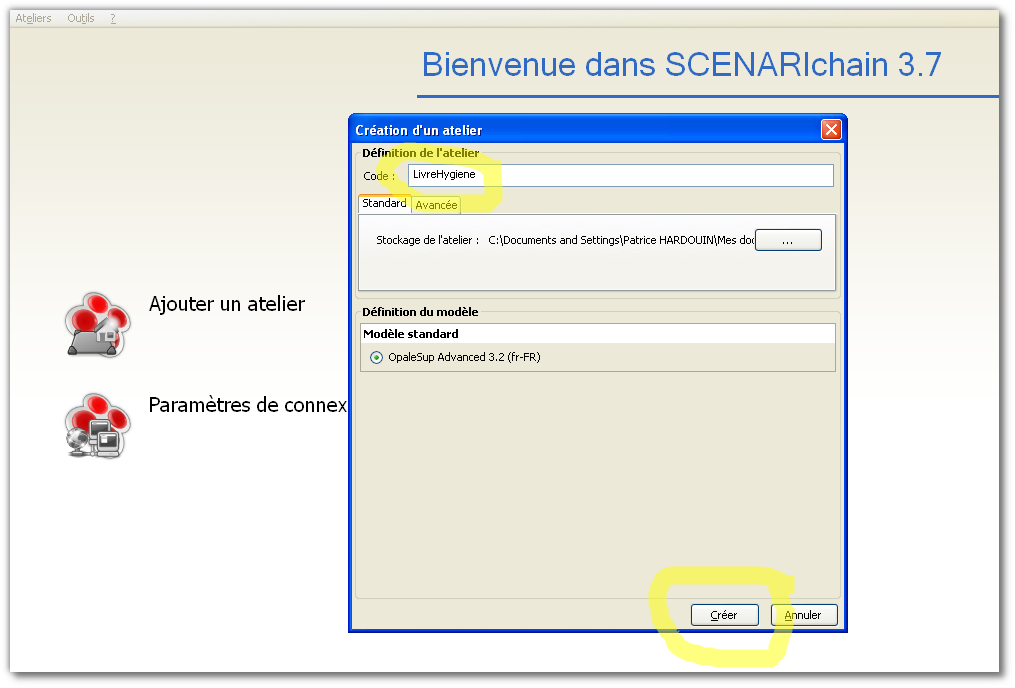Viewport: 1015px width, 688px height.
Task: Click the Bienvenue dans SCENARIchain 3.7 title
Action: point(682,65)
